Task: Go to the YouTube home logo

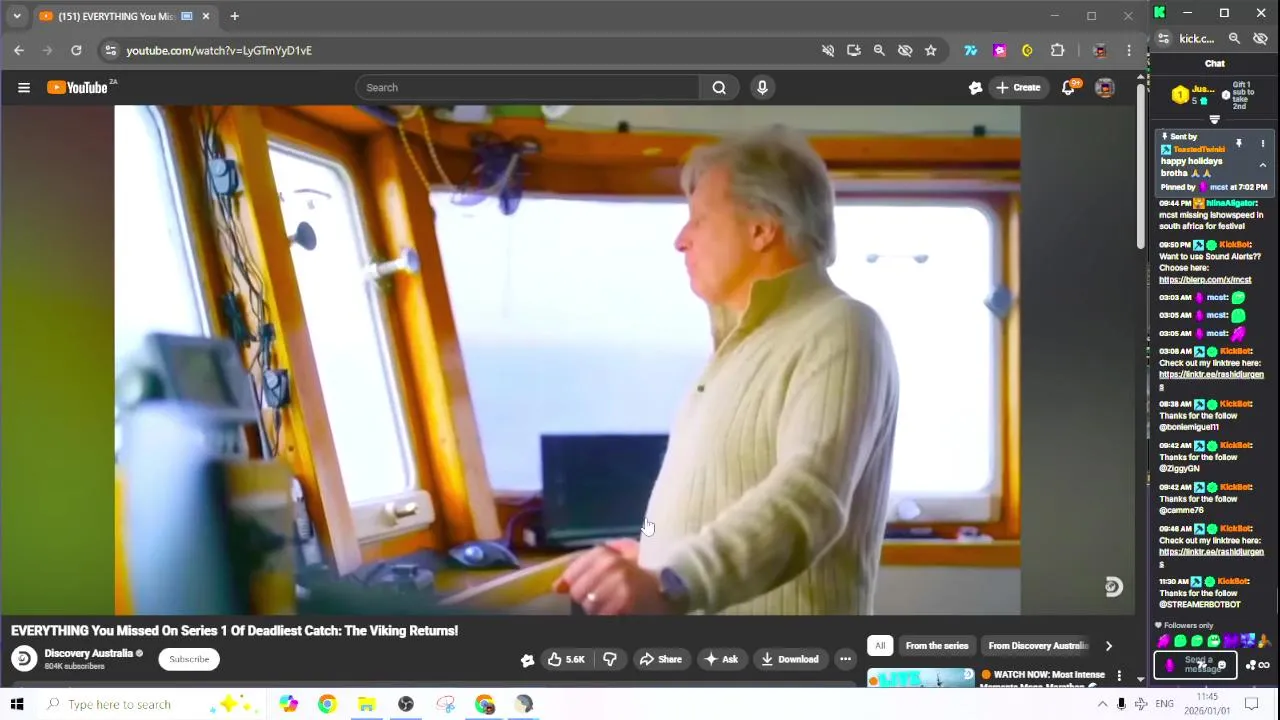Action: 80,88
